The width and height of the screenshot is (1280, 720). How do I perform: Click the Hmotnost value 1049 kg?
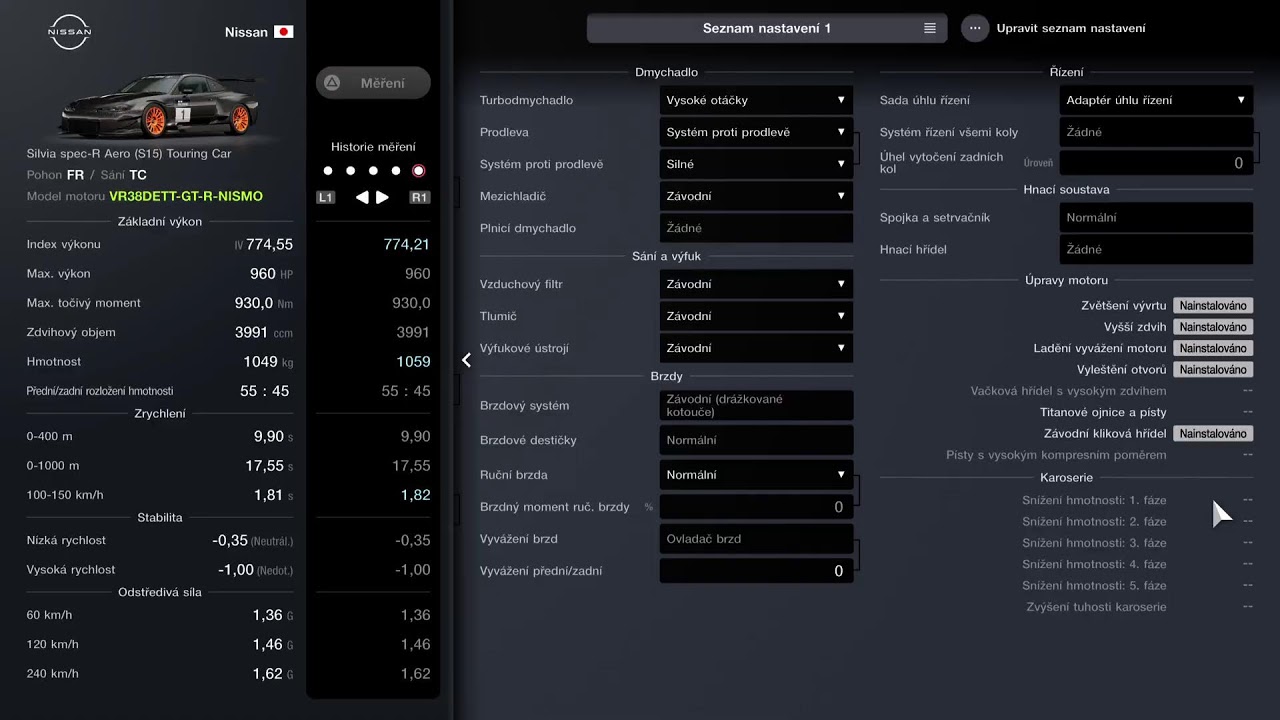coord(268,361)
